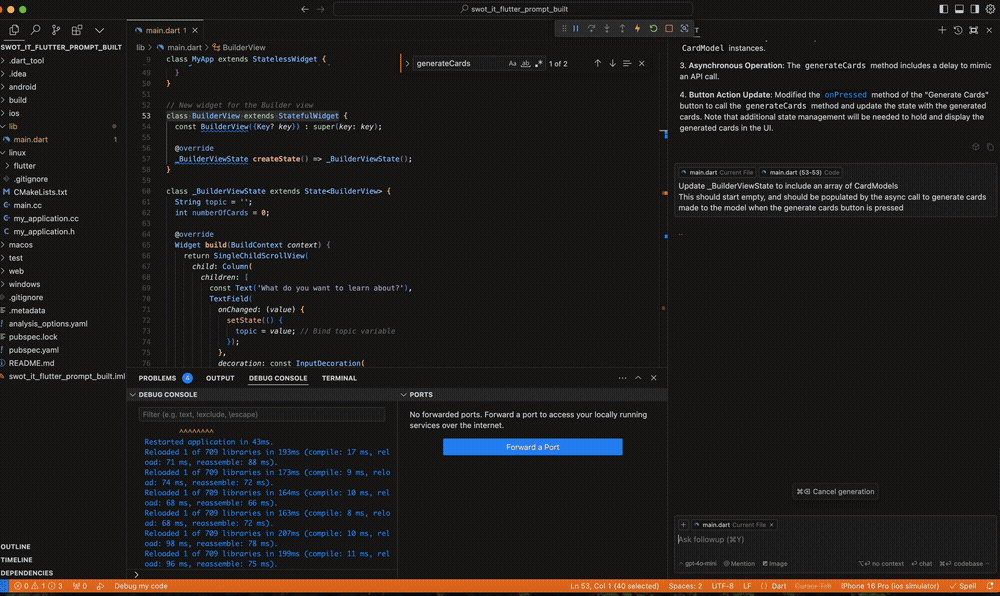This screenshot has height=596, width=1000.
Task: Click the debug Step Out icon
Action: 622,29
